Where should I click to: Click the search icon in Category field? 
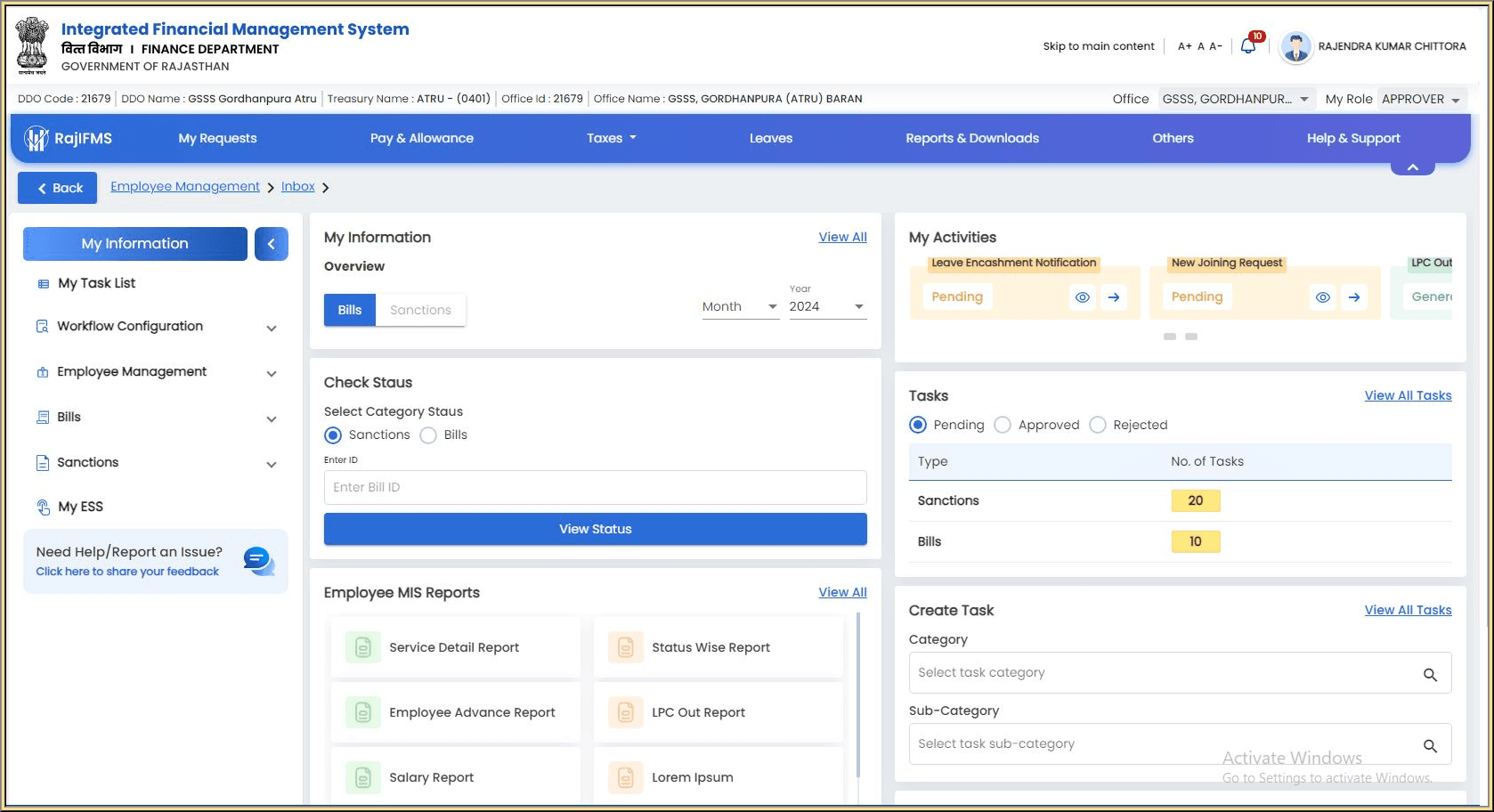tap(1430, 675)
